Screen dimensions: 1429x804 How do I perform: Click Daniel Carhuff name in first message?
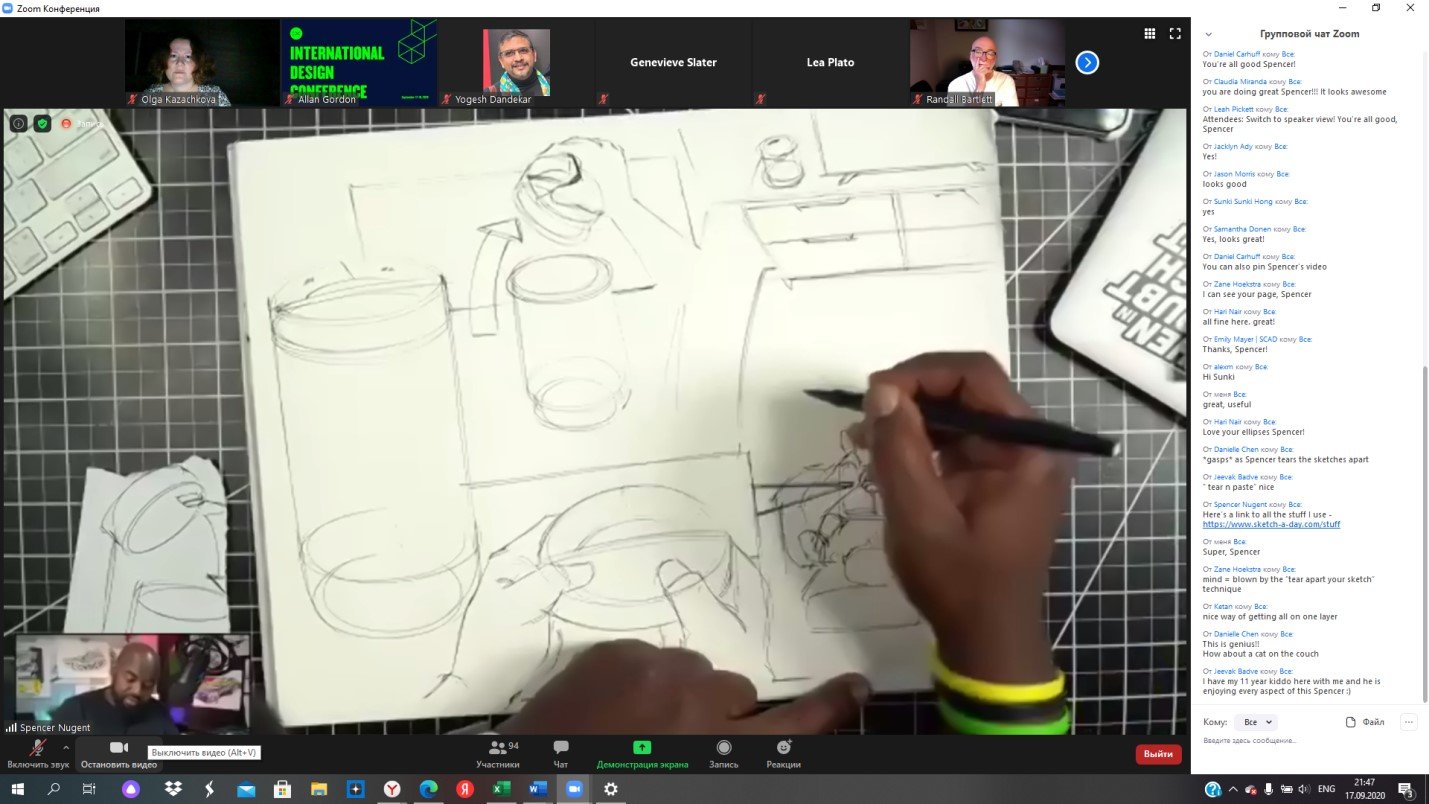point(1238,54)
